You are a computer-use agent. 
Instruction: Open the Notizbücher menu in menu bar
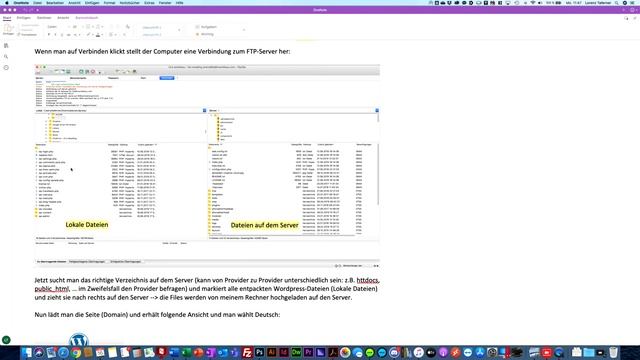(x=130, y=3)
